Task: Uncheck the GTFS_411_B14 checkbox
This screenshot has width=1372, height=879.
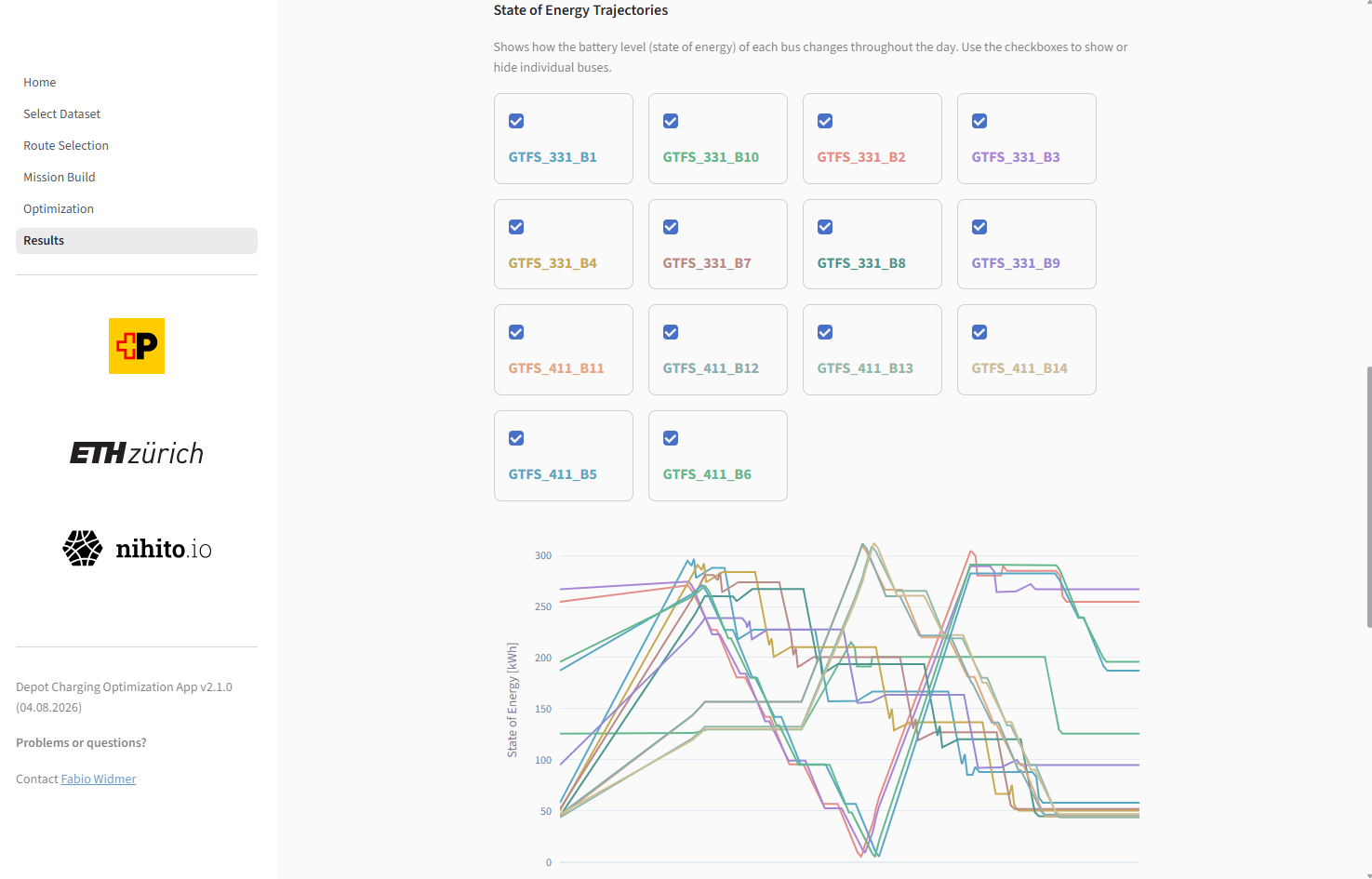Action: point(979,332)
